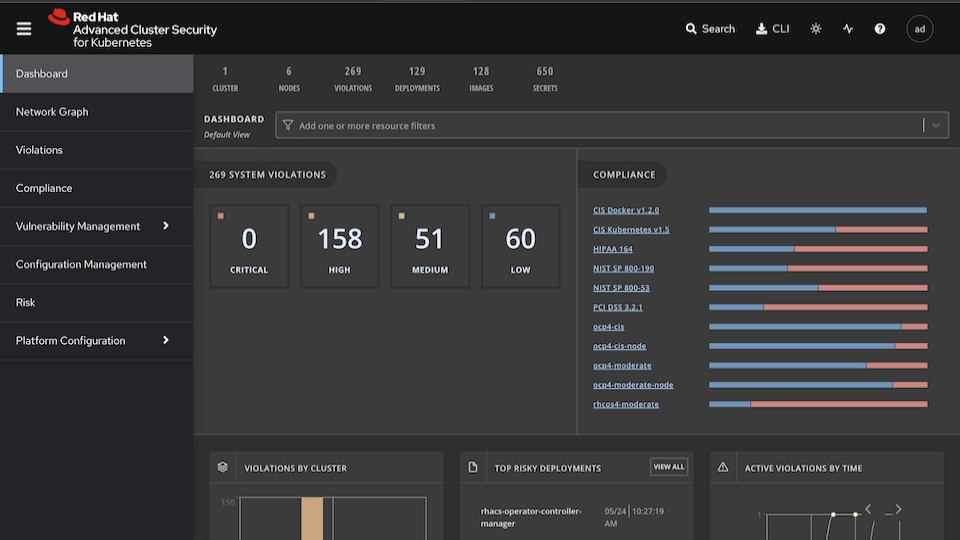
Task: Click '269 SYSTEM VIOLATIONS' heading
Action: click(268, 174)
